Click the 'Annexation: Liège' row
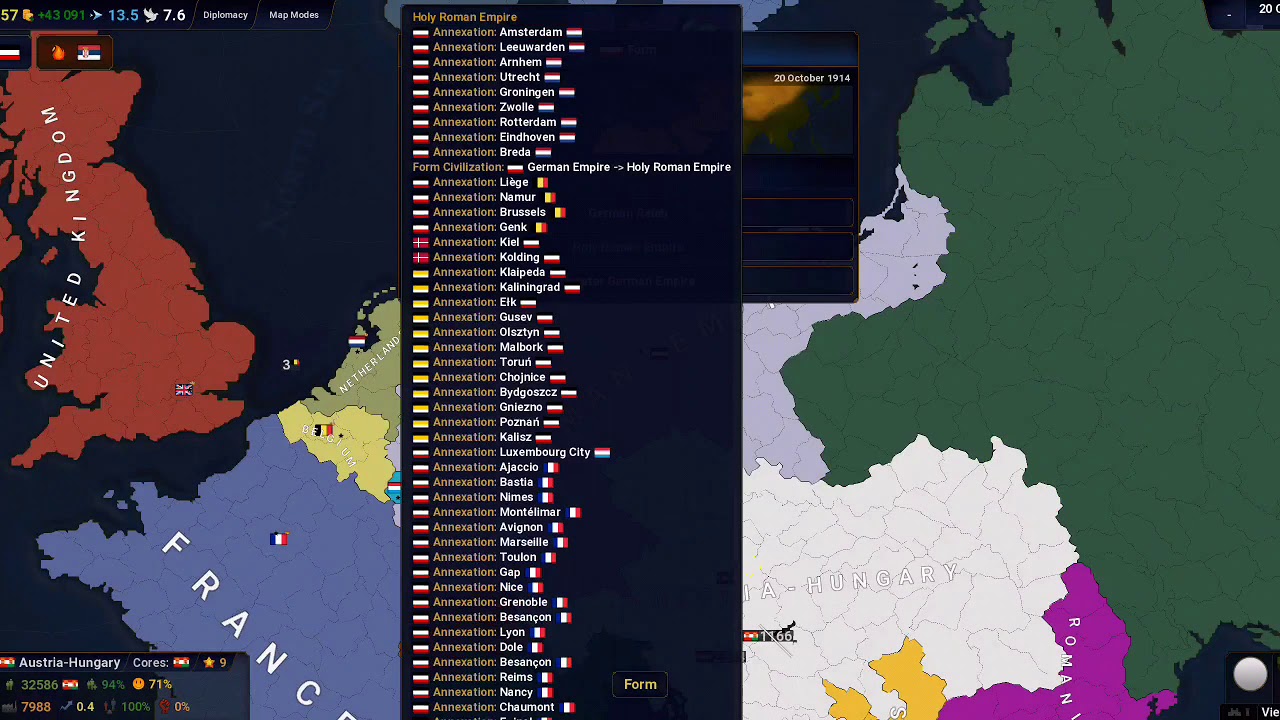 (481, 182)
